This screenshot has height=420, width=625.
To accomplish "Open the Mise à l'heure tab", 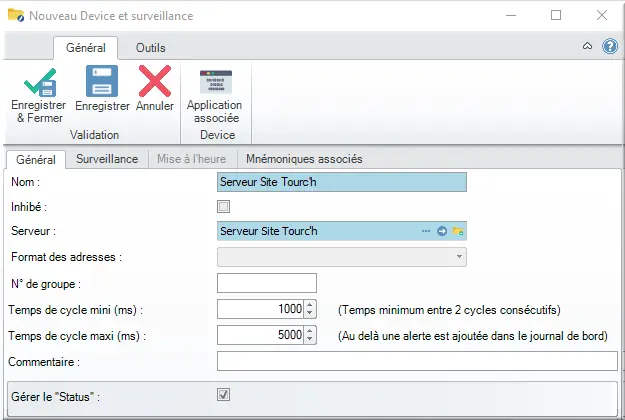I will pyautogui.click(x=191, y=159).
